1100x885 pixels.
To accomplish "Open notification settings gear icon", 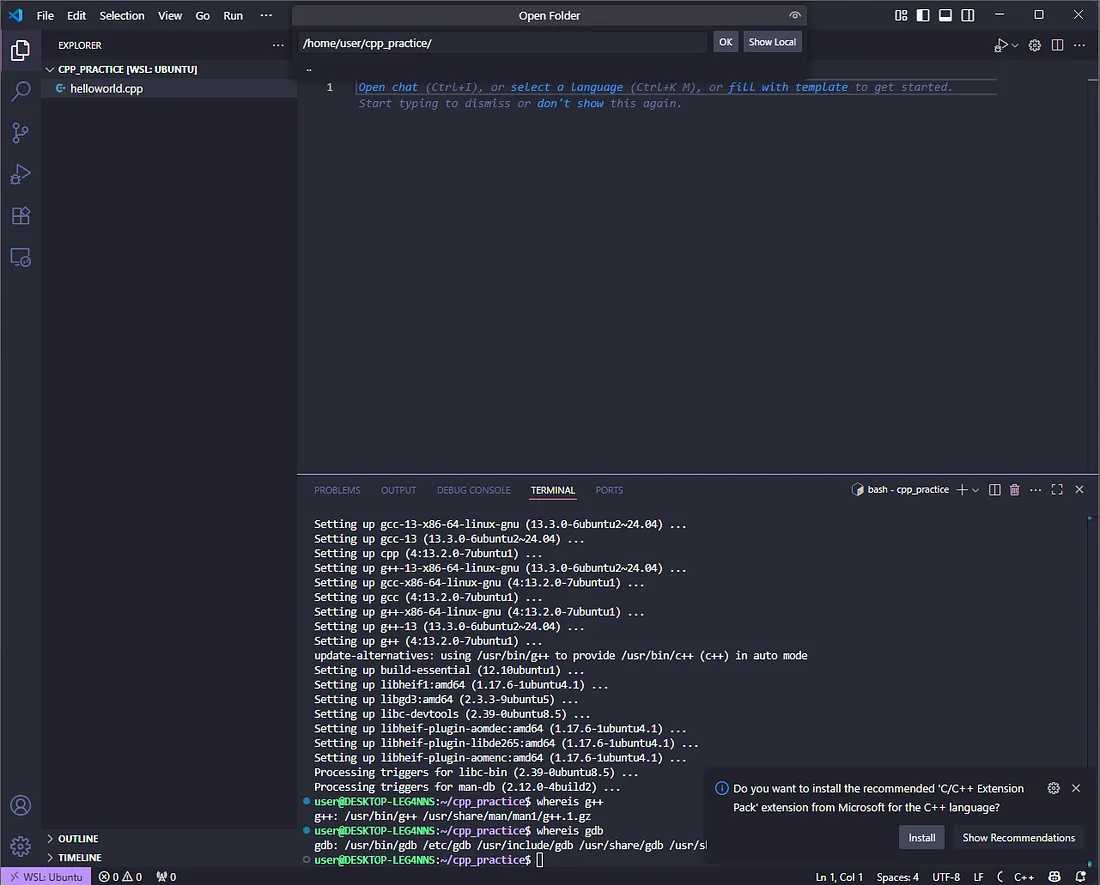I will [1054, 788].
